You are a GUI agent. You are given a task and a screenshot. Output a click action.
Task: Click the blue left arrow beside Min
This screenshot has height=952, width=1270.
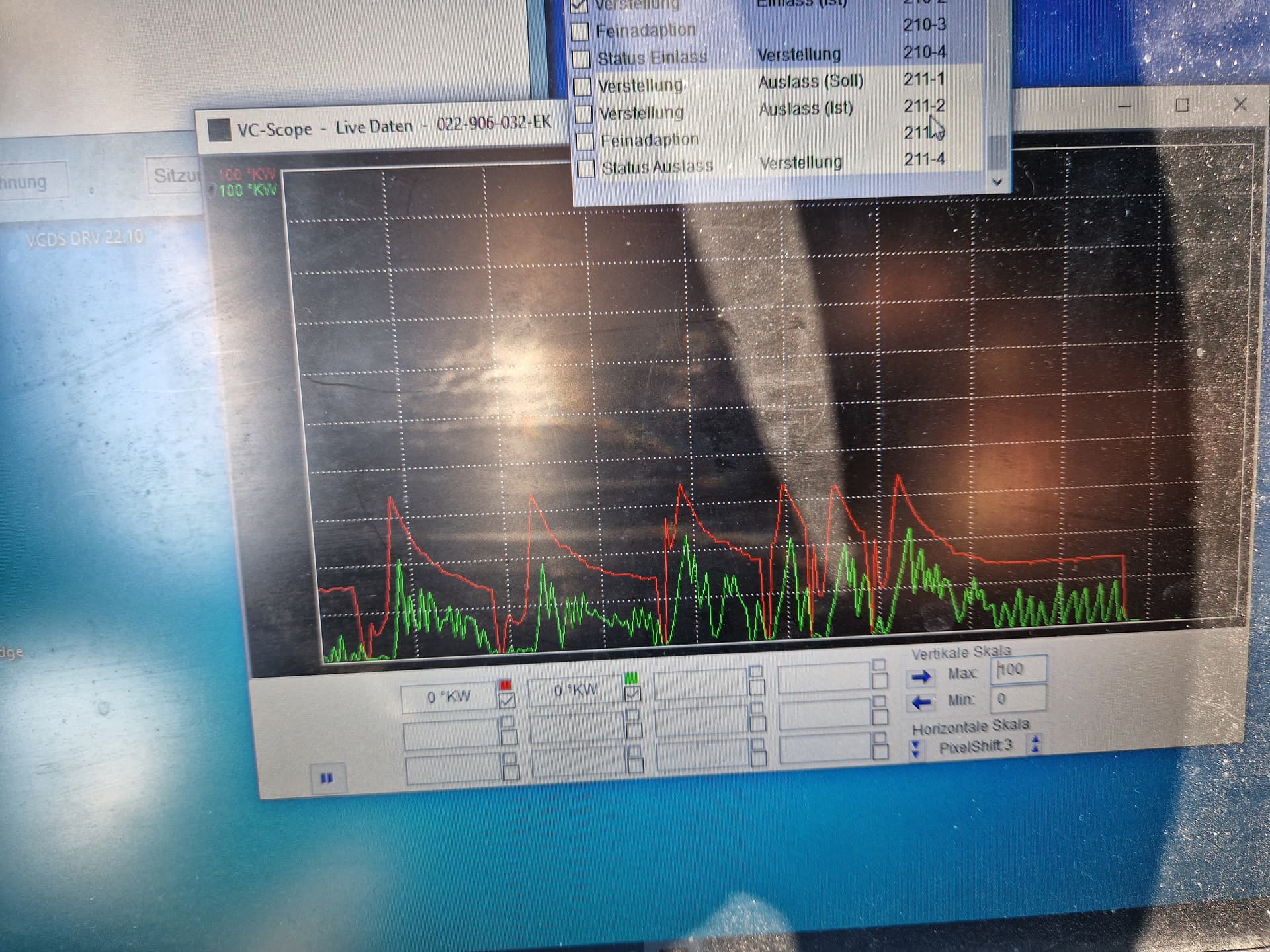tap(921, 703)
